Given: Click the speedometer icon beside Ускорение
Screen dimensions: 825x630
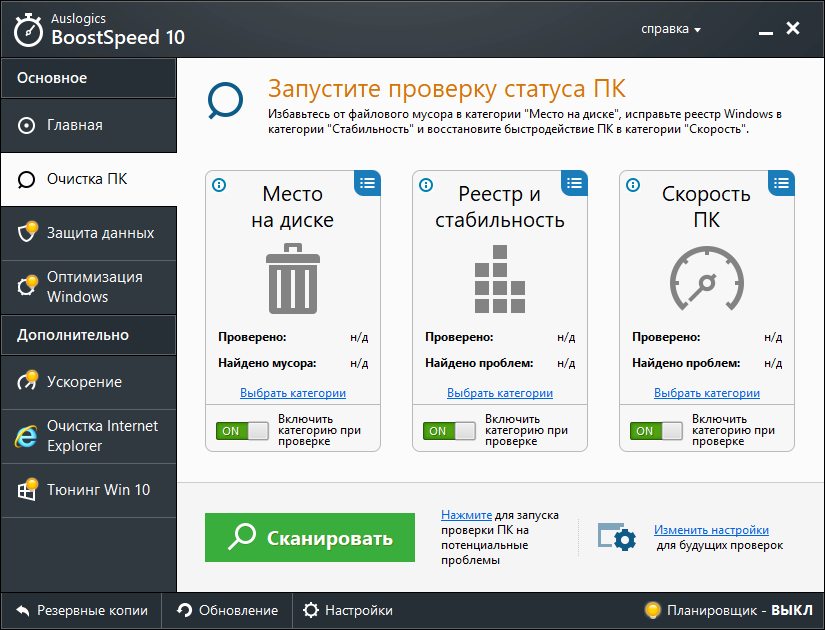Looking at the screenshot, I should pyautogui.click(x=27, y=380).
